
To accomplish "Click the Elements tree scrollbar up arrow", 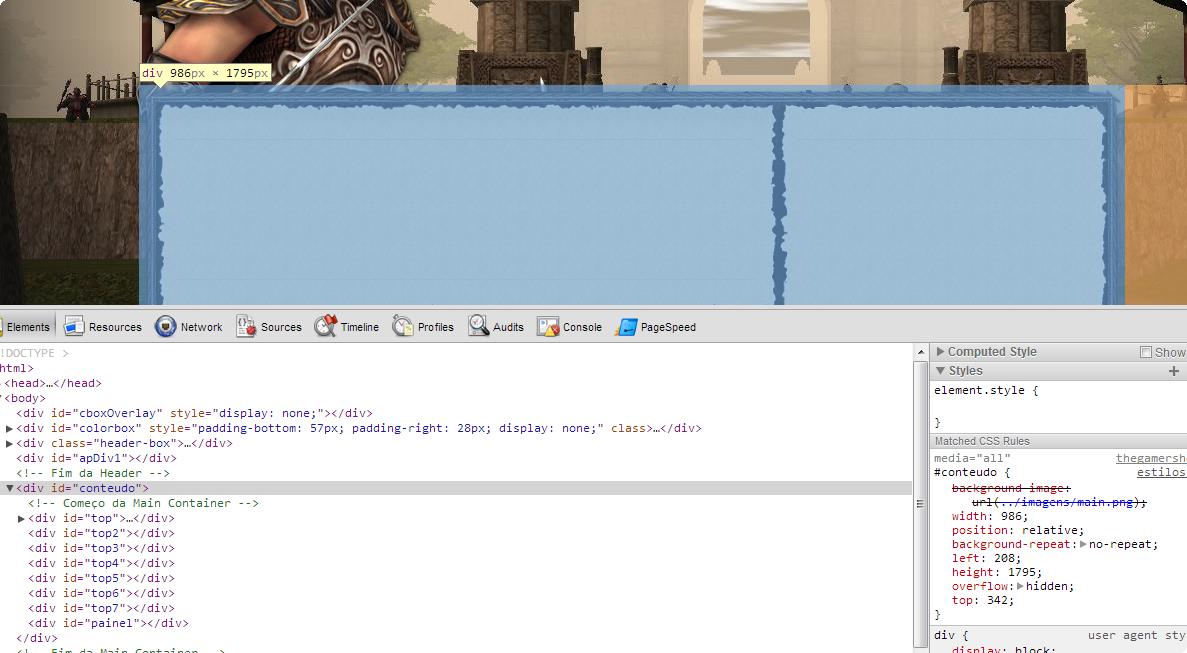I will pyautogui.click(x=921, y=352).
